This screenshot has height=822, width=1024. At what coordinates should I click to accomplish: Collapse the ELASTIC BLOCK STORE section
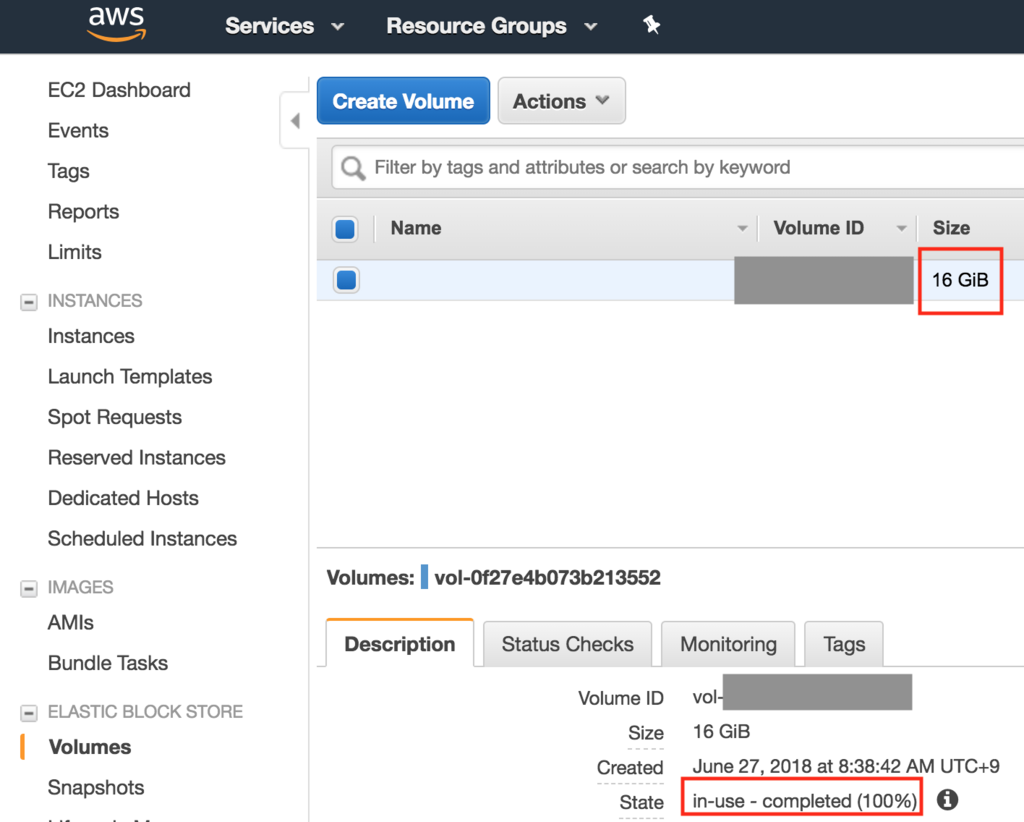(x=29, y=713)
